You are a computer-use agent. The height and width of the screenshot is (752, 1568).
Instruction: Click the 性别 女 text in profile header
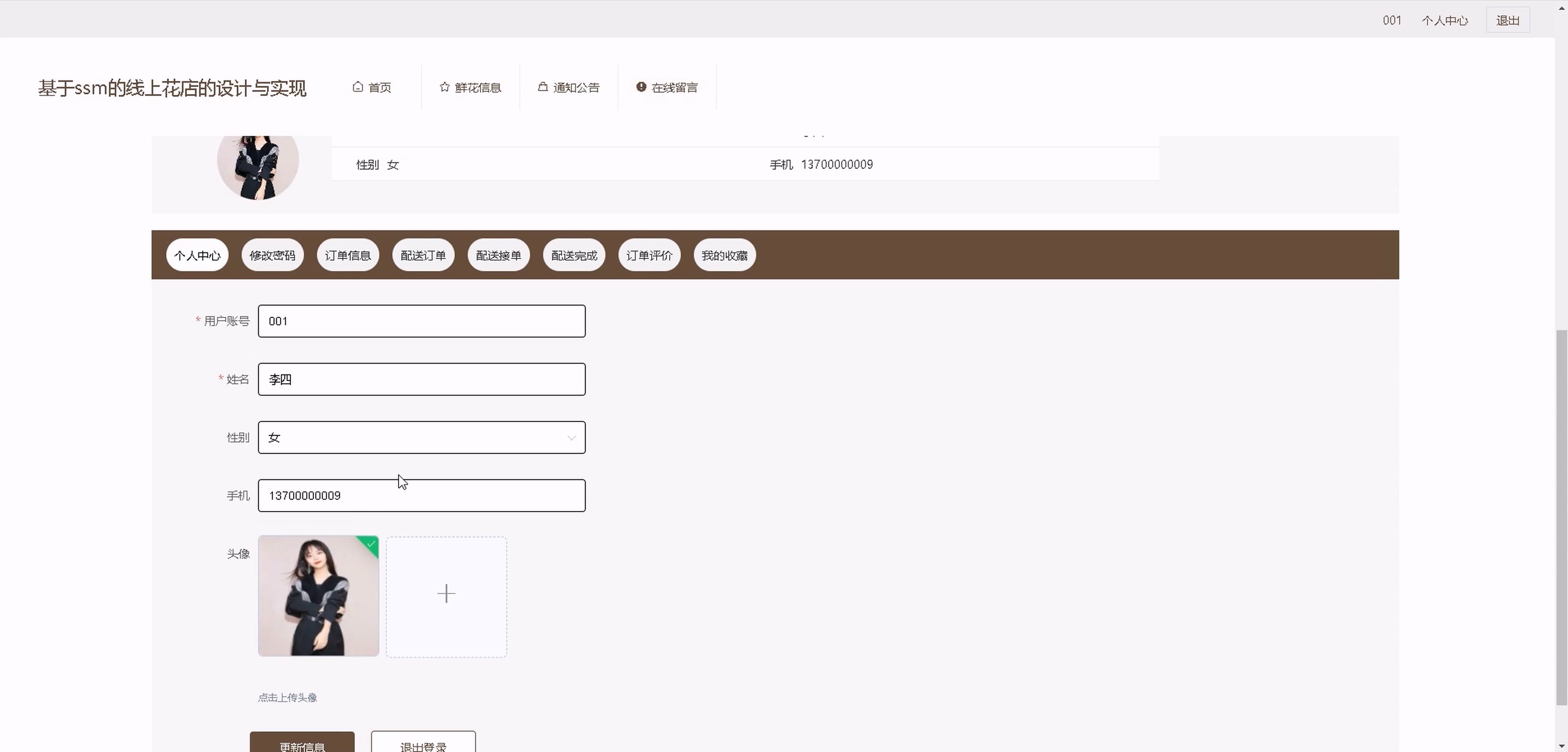pyautogui.click(x=377, y=165)
